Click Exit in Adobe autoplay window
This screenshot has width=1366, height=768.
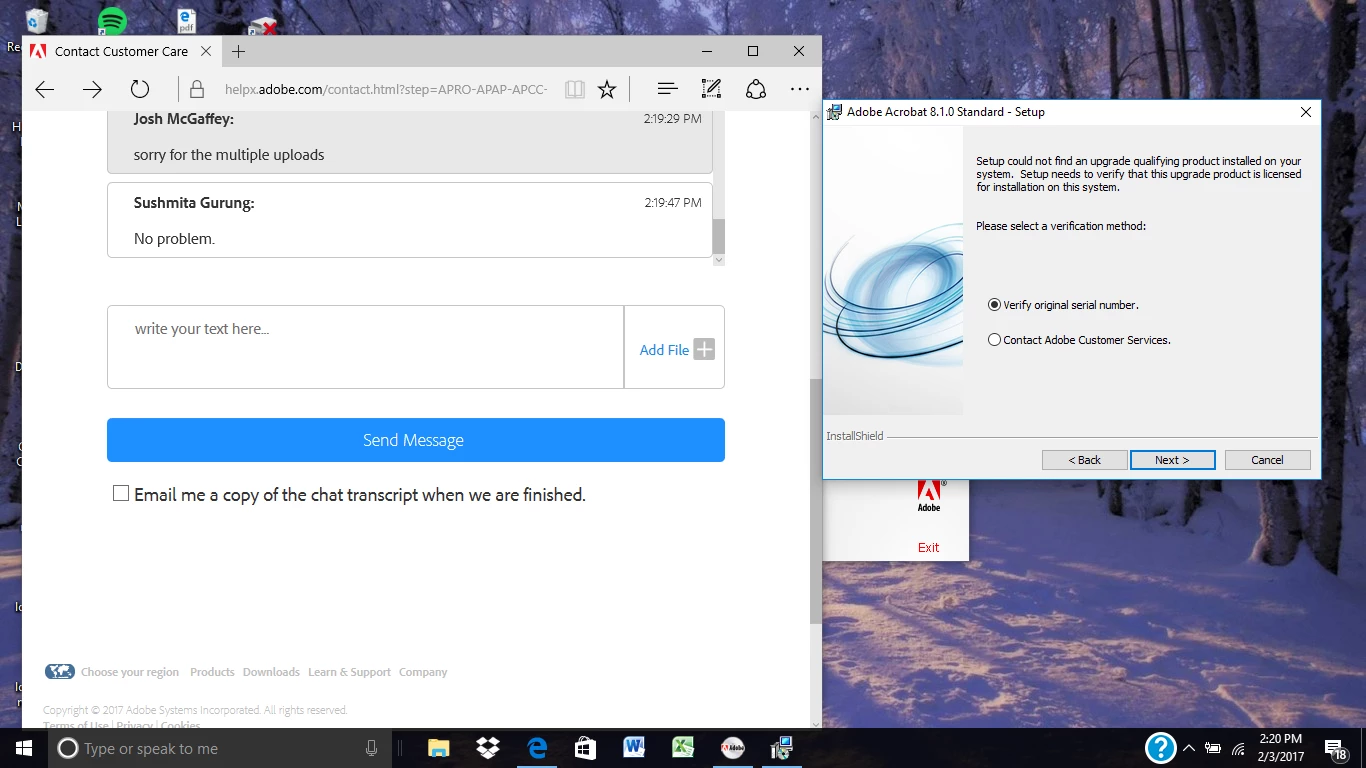tap(928, 547)
